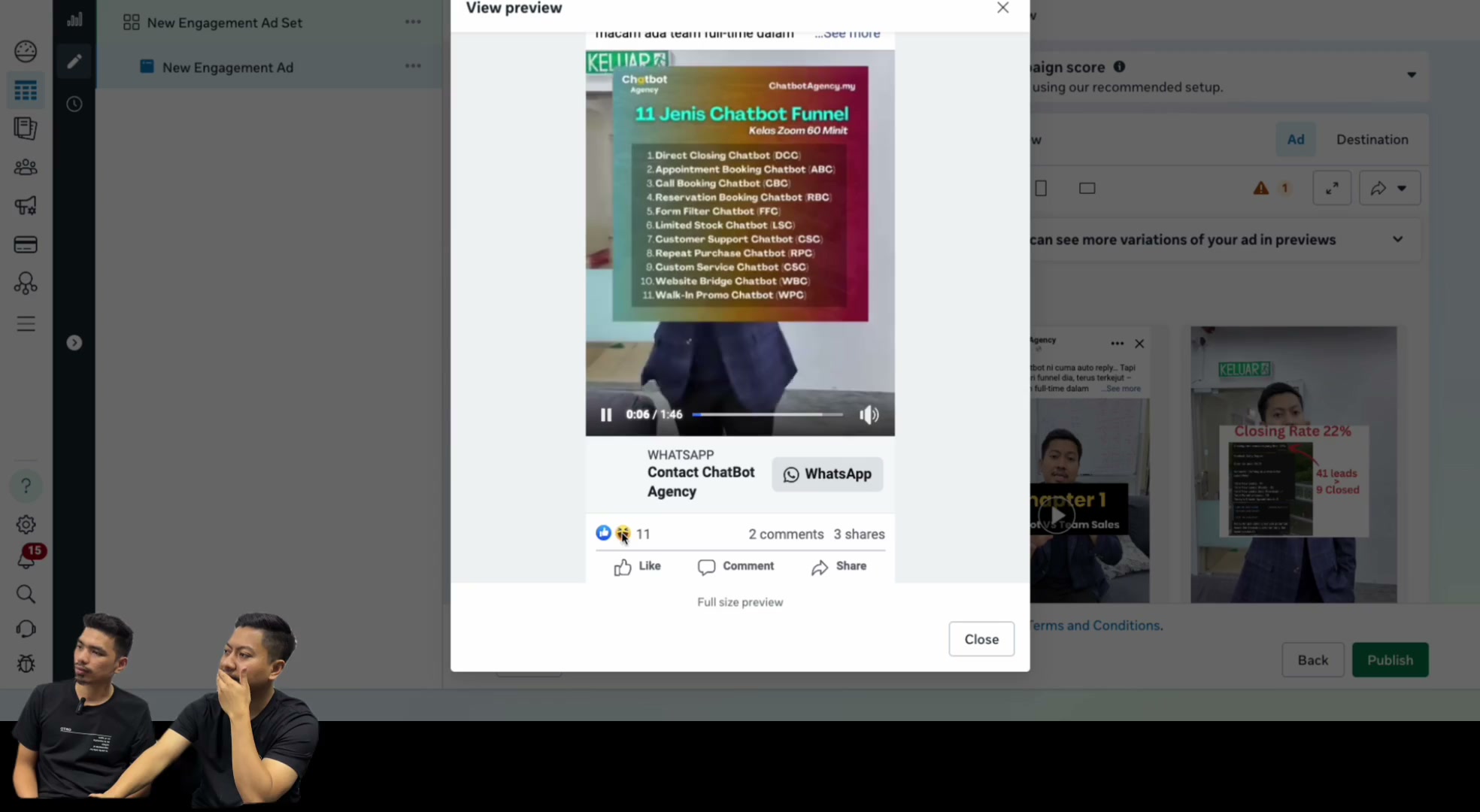The height and width of the screenshot is (812, 1480).
Task: Open the Billing card icon in sidebar
Action: (x=26, y=244)
